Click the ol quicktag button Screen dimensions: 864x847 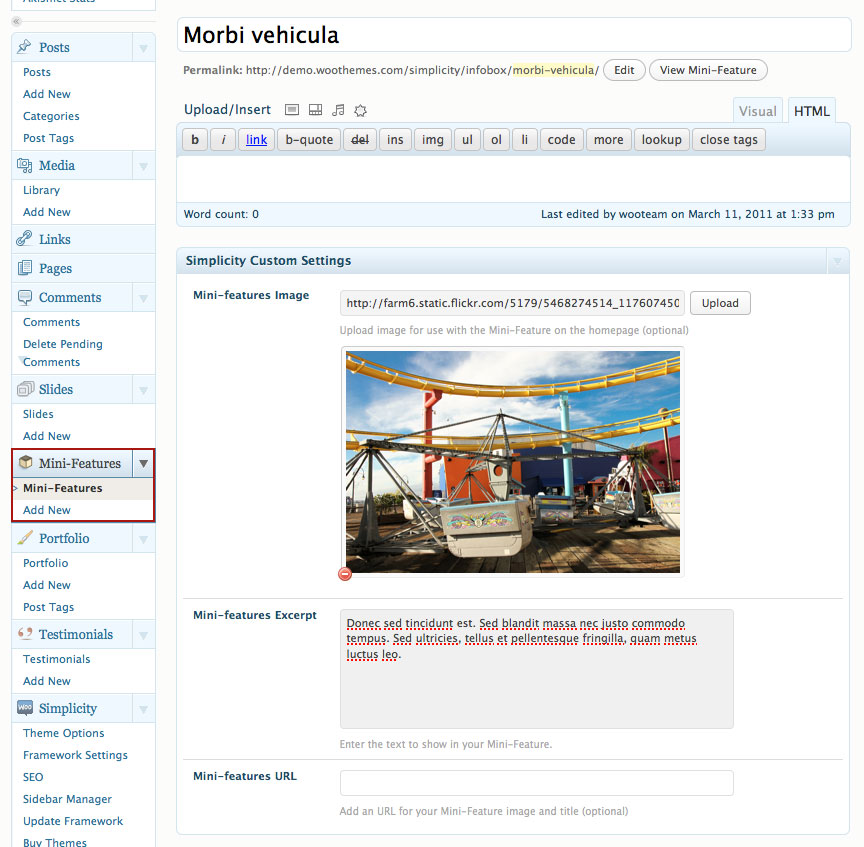[496, 139]
